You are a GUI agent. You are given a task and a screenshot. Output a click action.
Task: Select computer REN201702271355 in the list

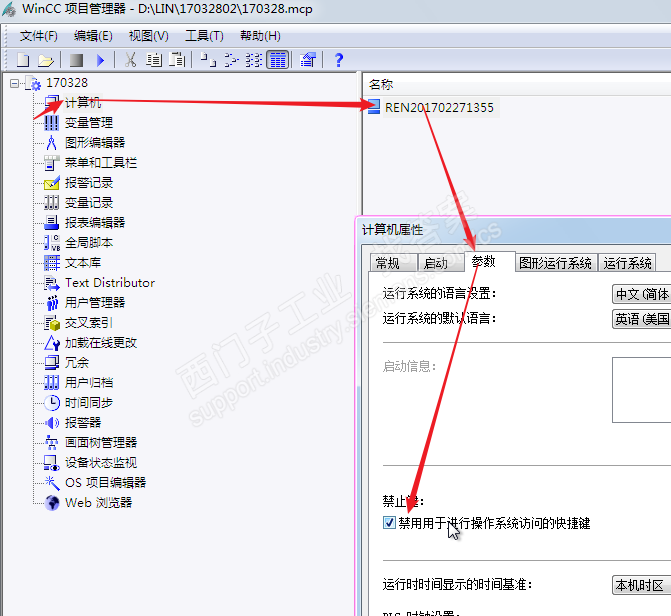tap(439, 107)
